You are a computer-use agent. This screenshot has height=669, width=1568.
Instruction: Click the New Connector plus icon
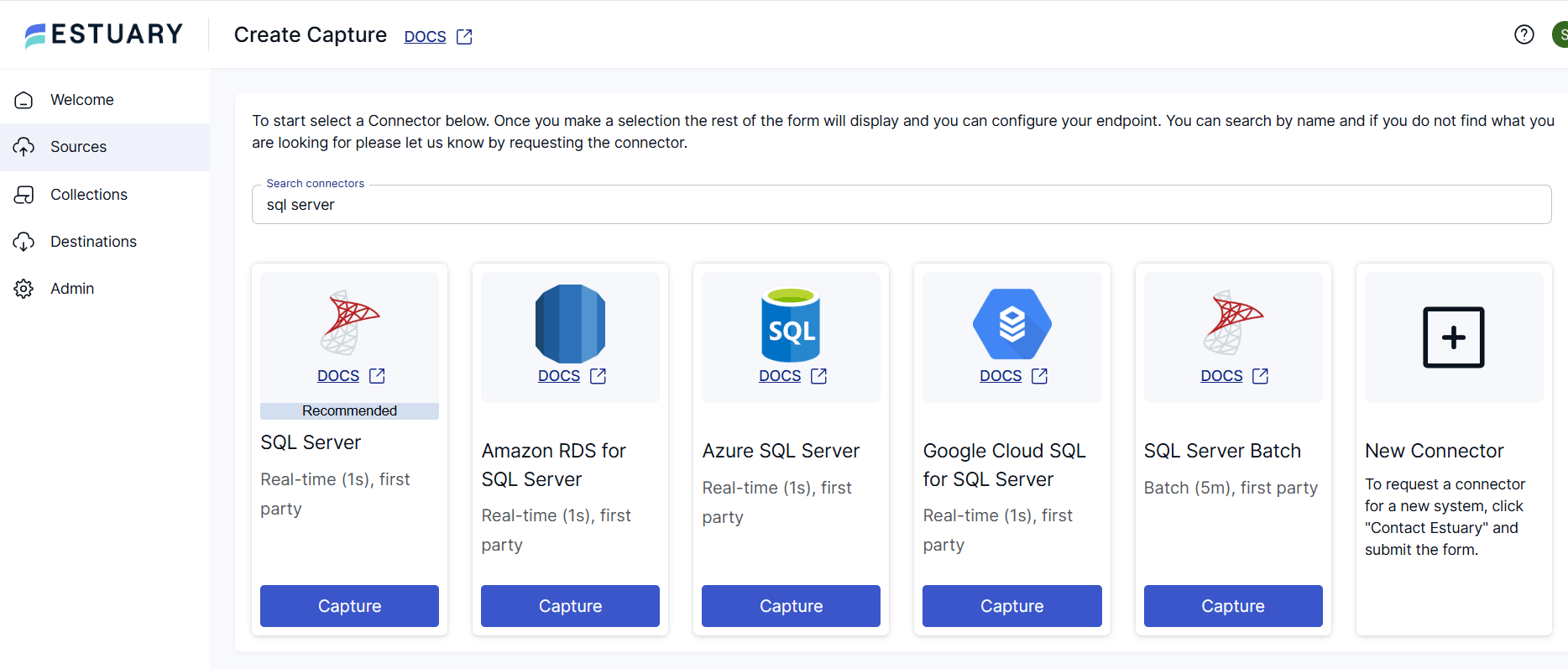1454,337
